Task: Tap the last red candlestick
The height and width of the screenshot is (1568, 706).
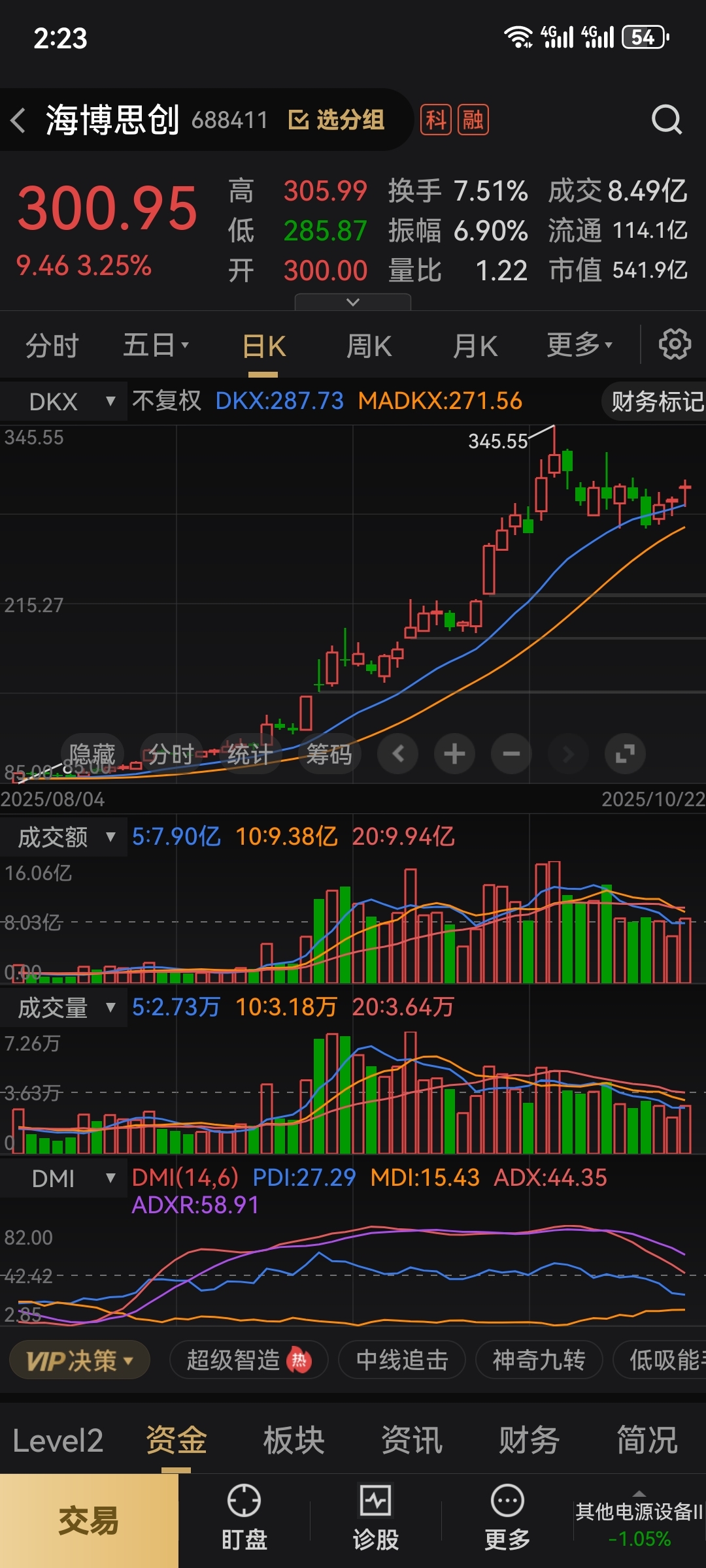Action: pyautogui.click(x=685, y=493)
